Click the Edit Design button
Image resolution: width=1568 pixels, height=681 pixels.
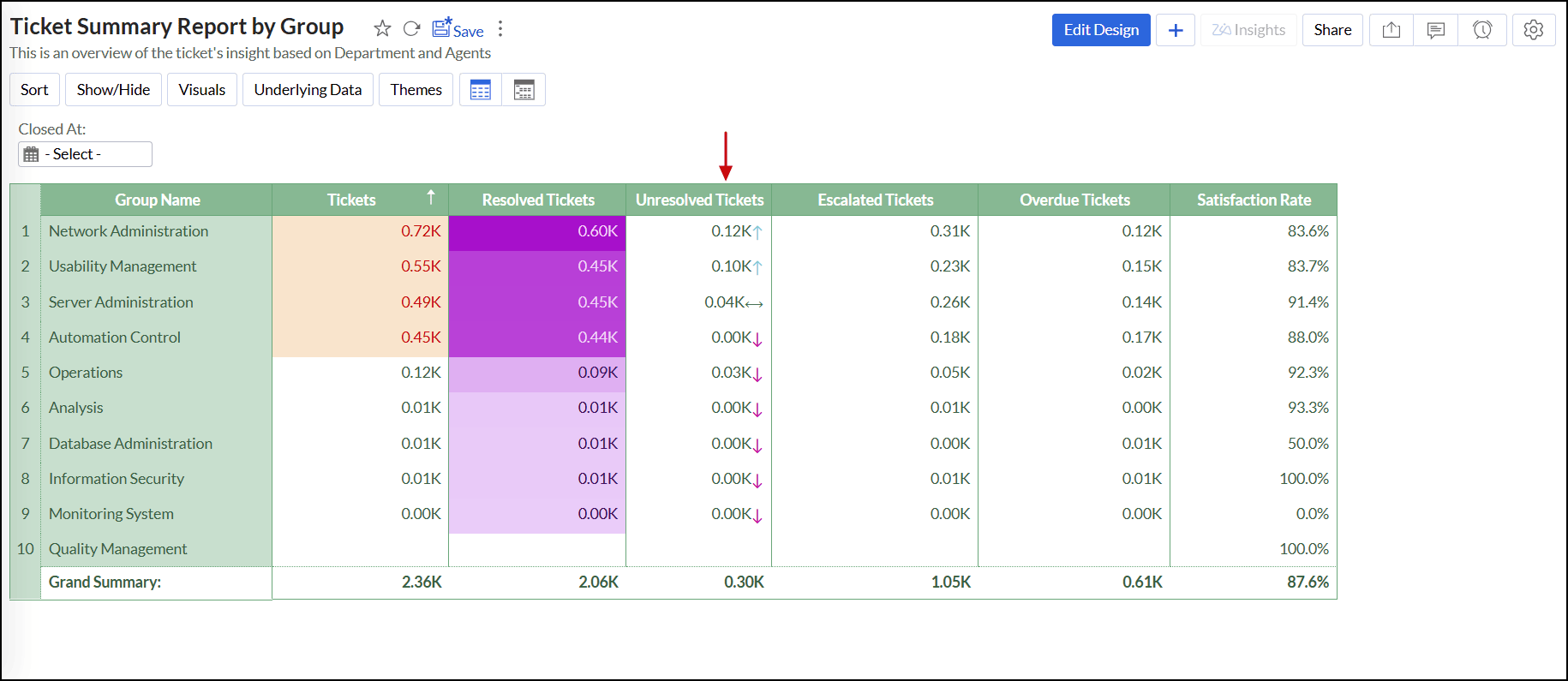point(1101,30)
